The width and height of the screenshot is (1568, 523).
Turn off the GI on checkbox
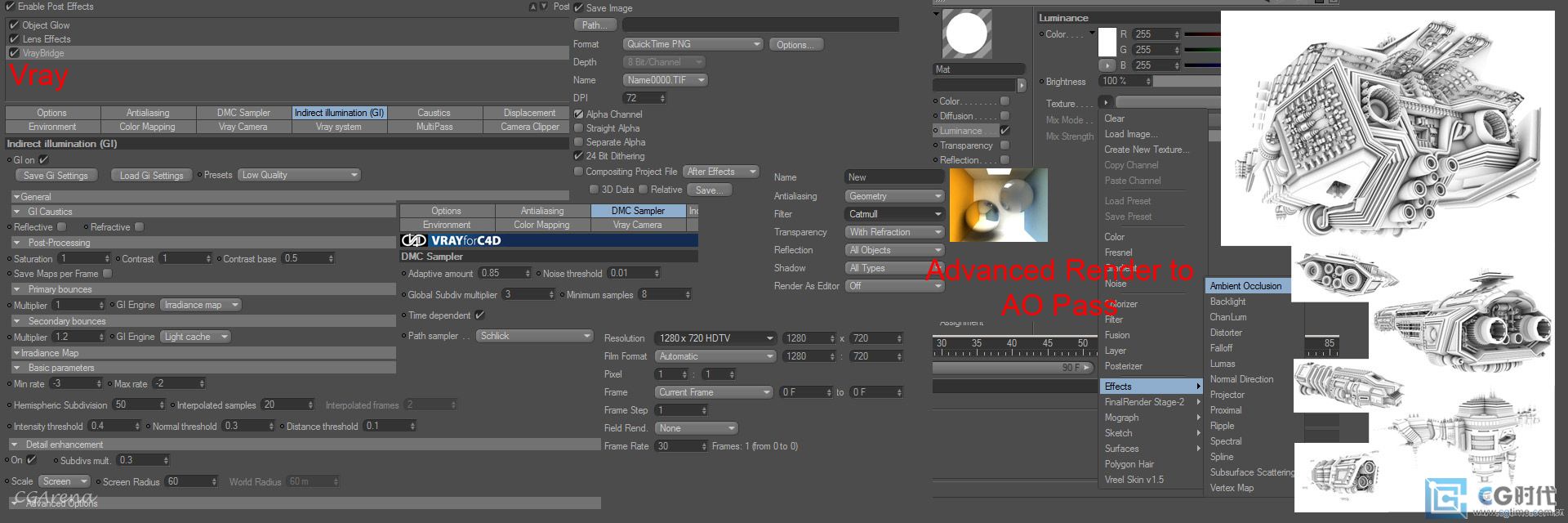click(43, 160)
